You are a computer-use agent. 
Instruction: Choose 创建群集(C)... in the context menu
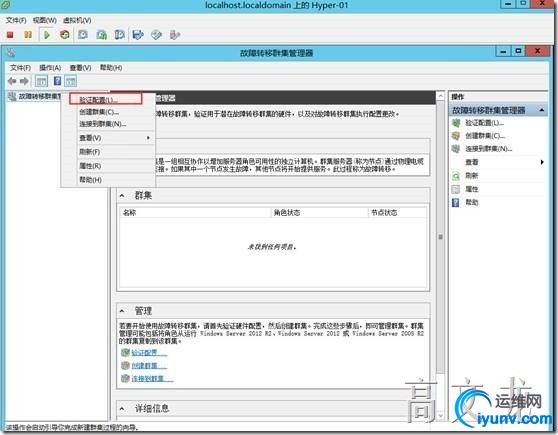point(109,112)
